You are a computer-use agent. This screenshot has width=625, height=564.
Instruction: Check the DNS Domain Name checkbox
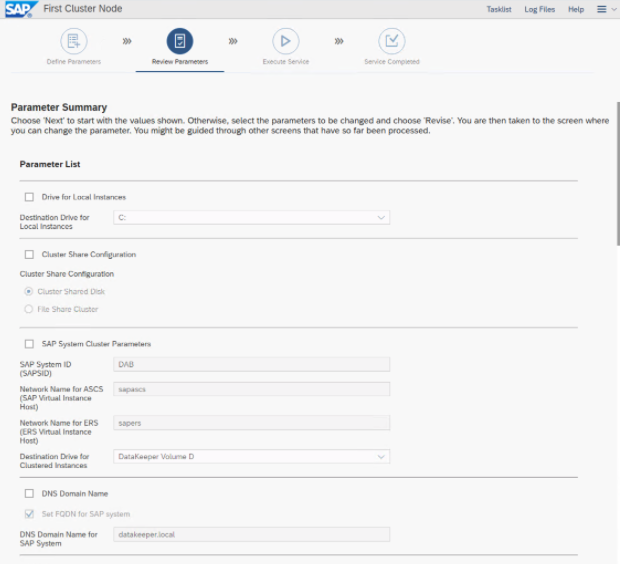(x=29, y=493)
